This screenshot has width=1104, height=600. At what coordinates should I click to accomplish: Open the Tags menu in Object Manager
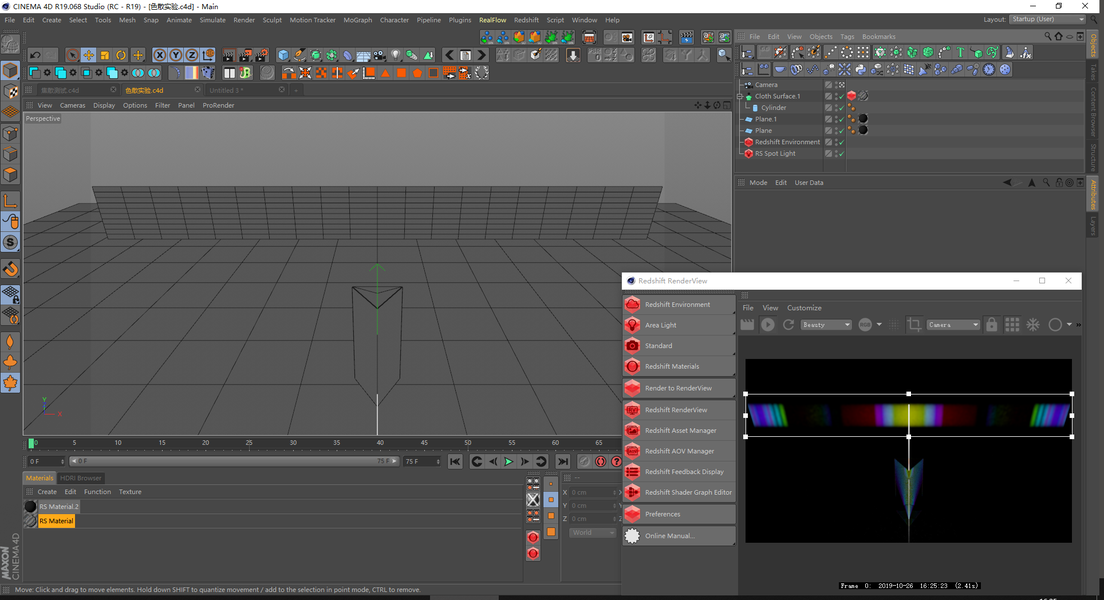[x=847, y=37]
